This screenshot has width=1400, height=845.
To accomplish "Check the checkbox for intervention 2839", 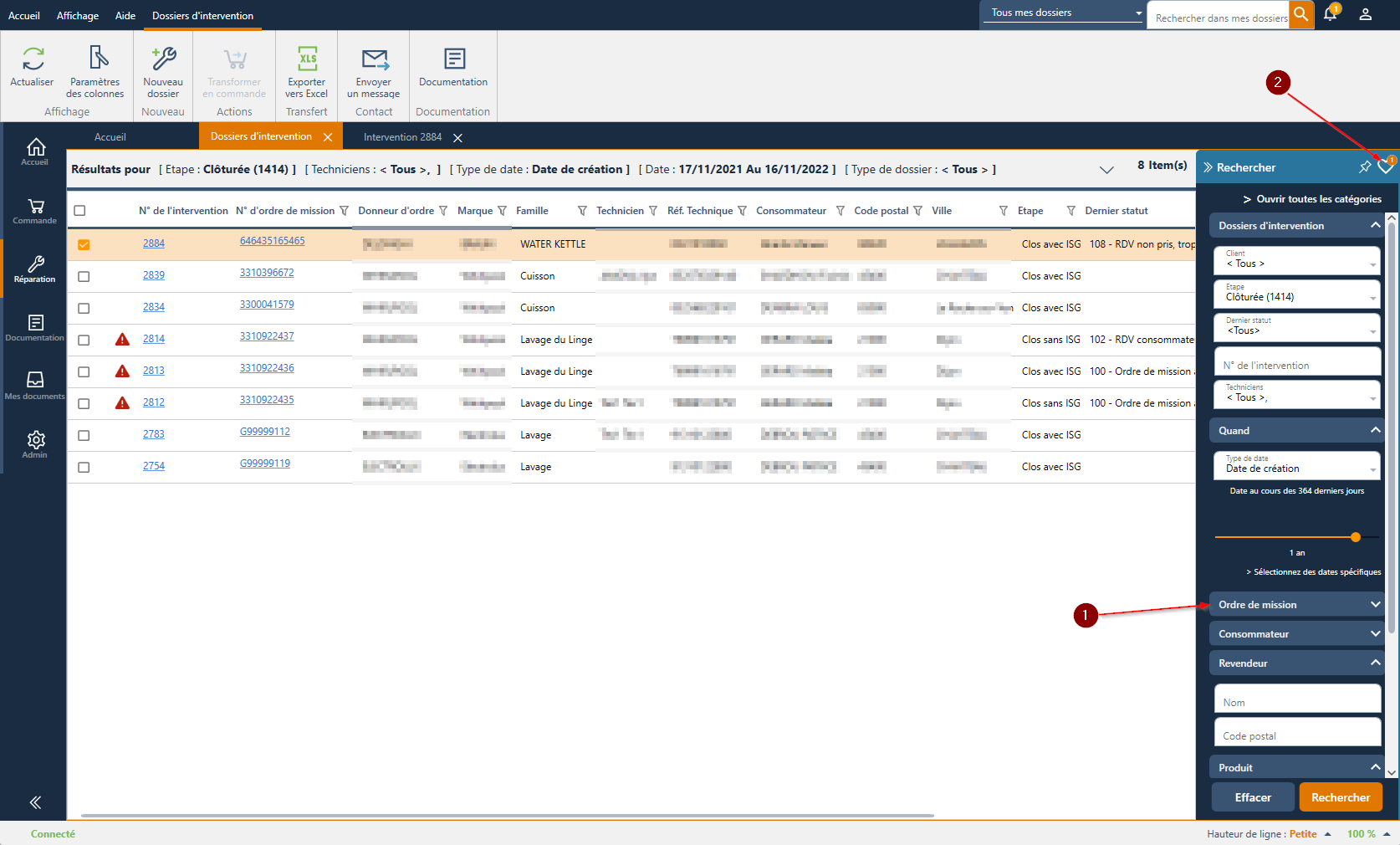I will (84, 276).
